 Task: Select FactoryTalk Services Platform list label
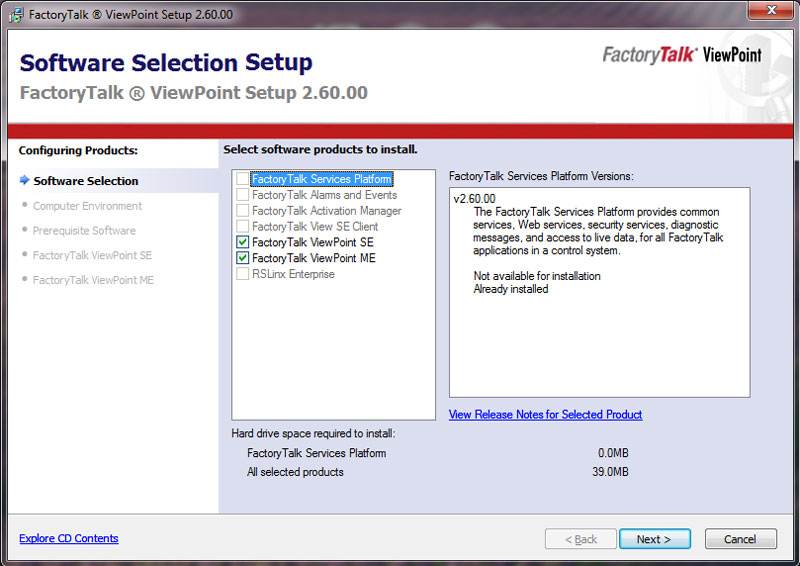tap(322, 179)
